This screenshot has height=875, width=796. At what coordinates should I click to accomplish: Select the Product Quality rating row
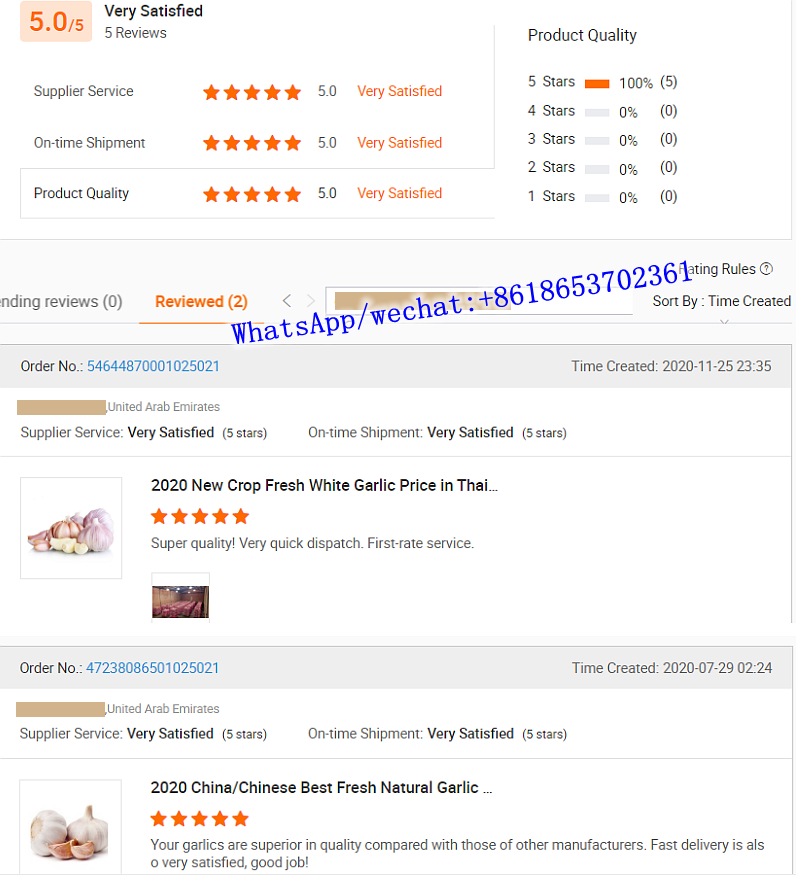[257, 194]
